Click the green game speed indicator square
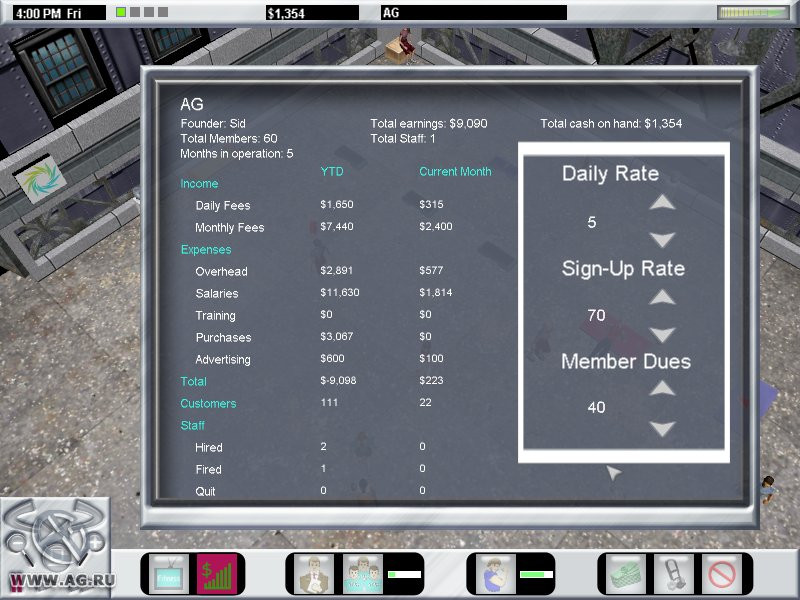Viewport: 800px width, 600px height. click(121, 13)
